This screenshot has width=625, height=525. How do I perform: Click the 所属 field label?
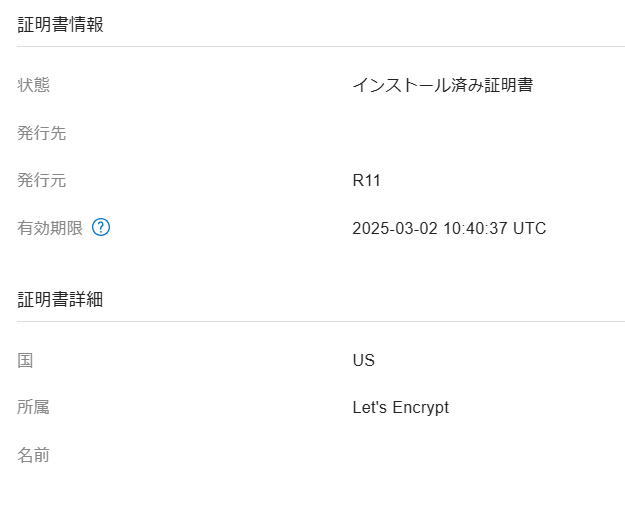pyautogui.click(x=33, y=407)
